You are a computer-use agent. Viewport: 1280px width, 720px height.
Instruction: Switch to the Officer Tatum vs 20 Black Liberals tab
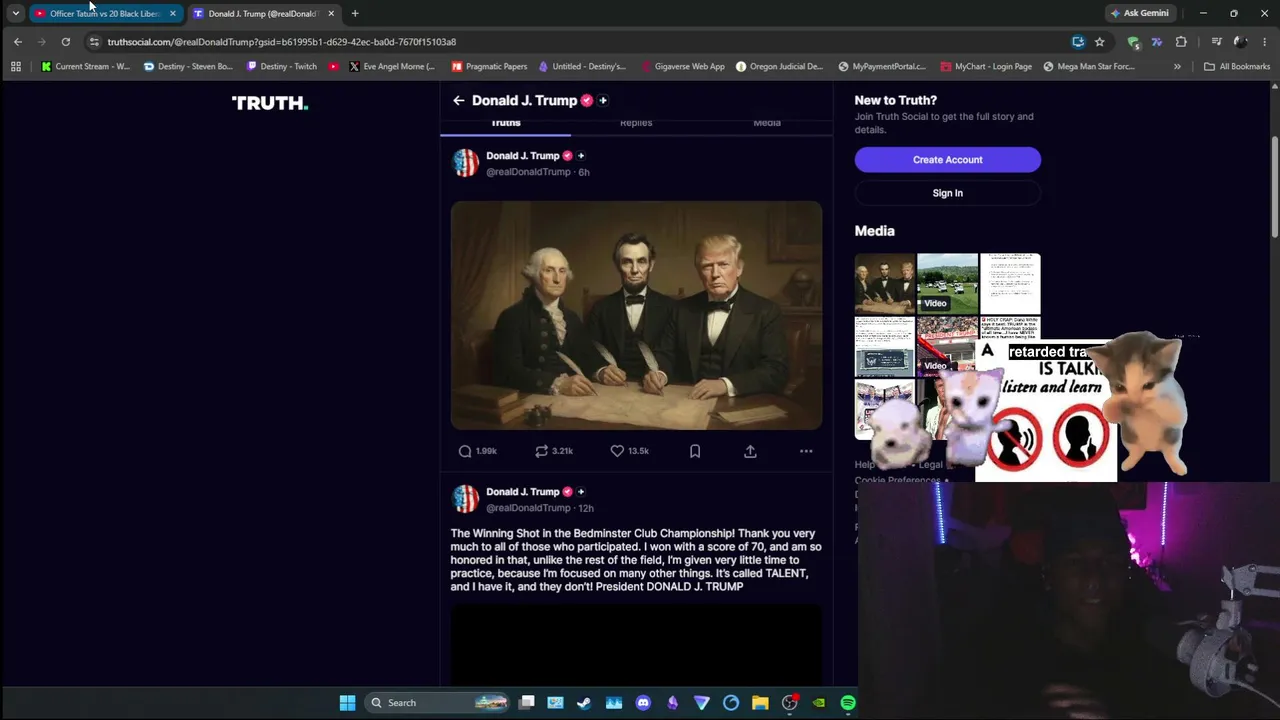105,14
